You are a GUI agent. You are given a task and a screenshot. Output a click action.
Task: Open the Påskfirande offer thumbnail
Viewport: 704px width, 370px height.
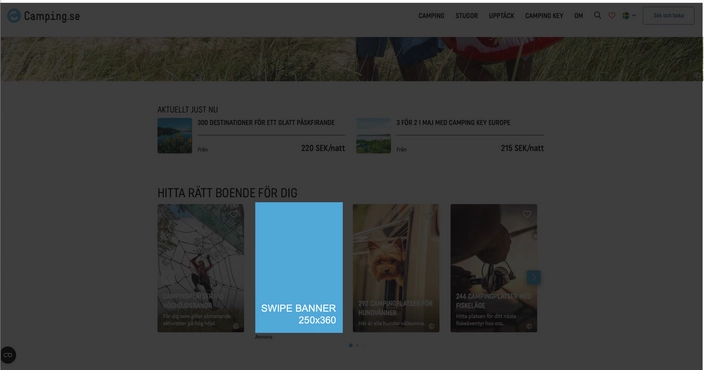pyautogui.click(x=175, y=136)
